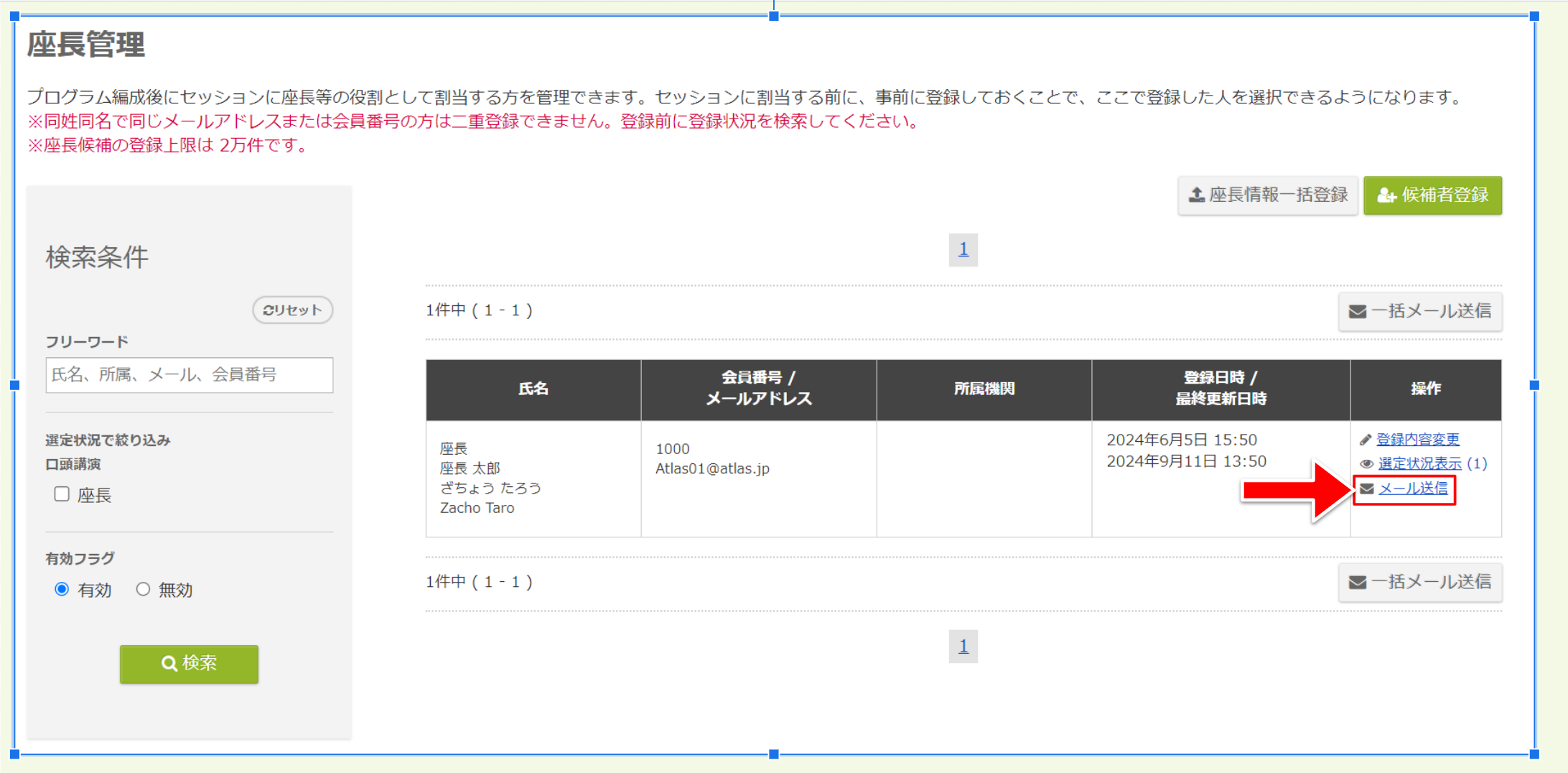
Task: Click the person-add icon on 候補者登録 button
Action: tap(1386, 195)
